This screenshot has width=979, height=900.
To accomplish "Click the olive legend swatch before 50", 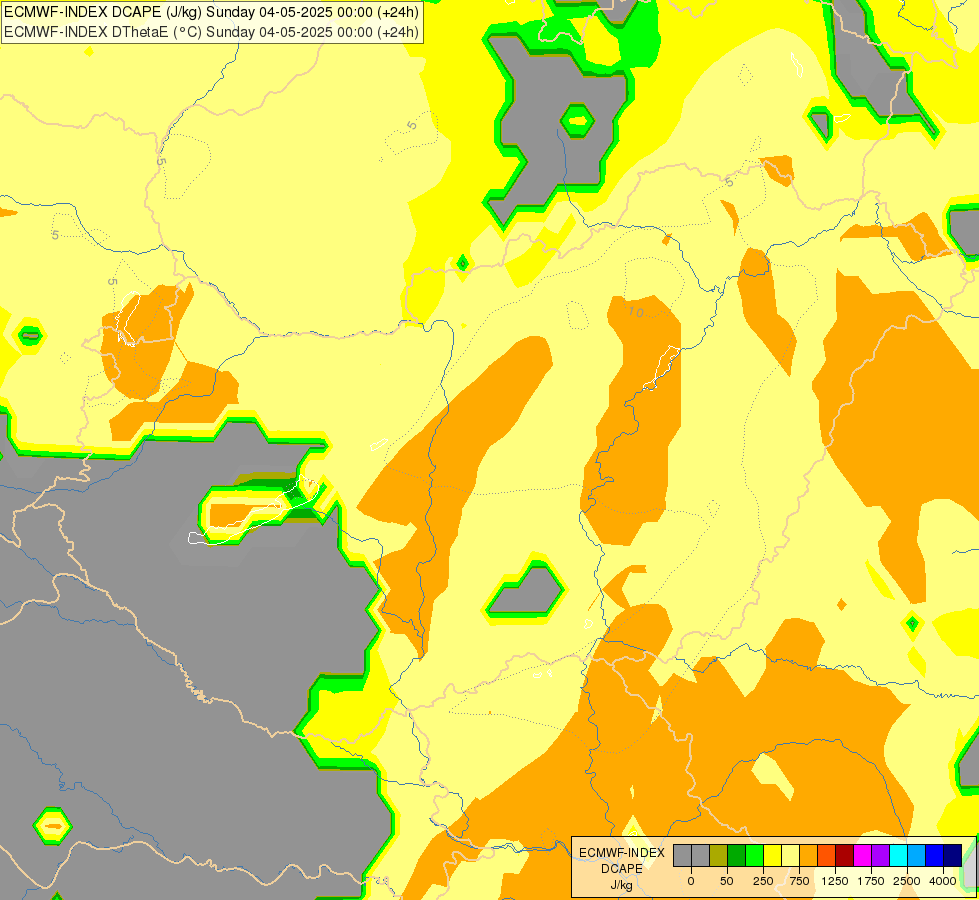I will click(719, 856).
